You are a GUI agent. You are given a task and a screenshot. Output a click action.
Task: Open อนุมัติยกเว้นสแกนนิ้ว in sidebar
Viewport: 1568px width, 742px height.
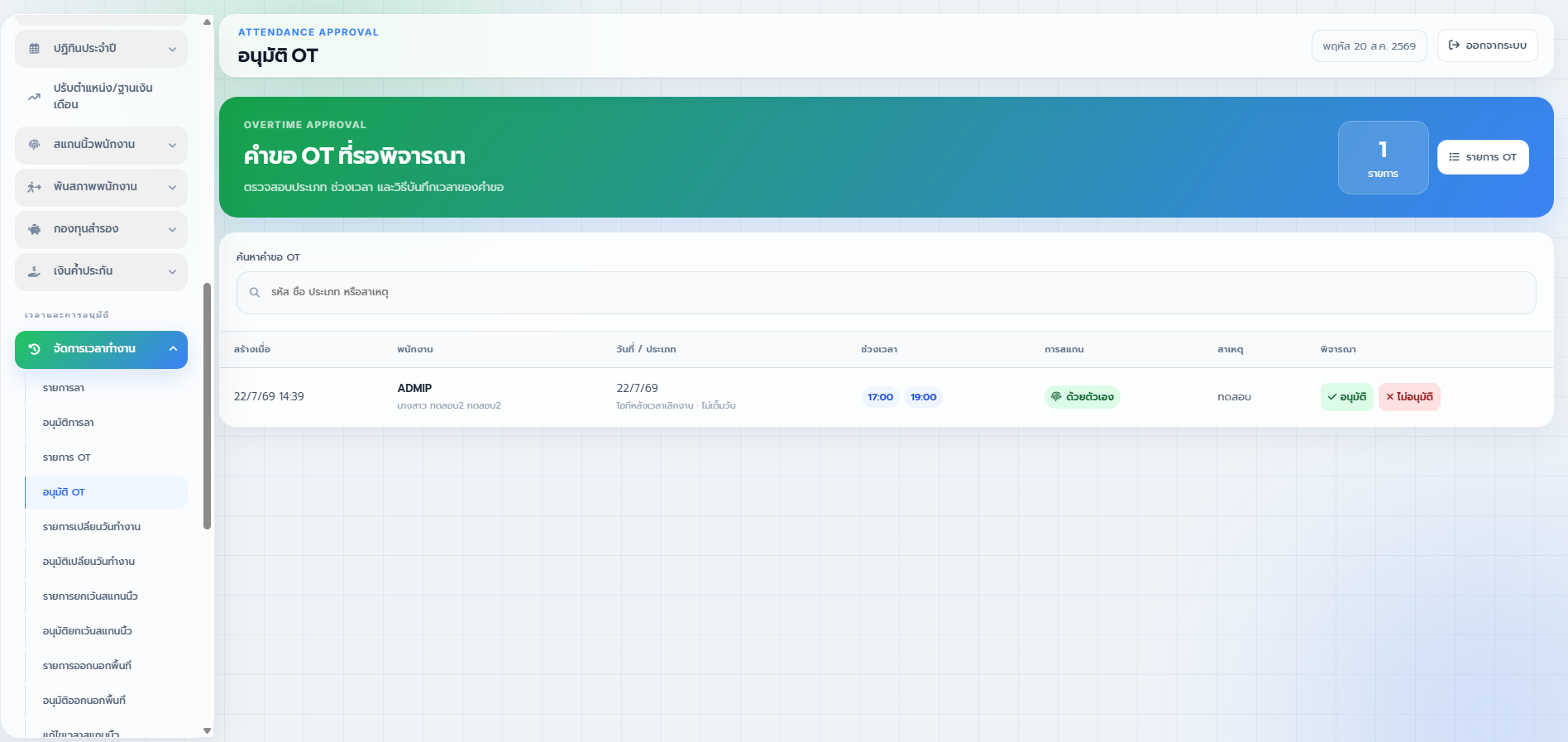coord(106,631)
